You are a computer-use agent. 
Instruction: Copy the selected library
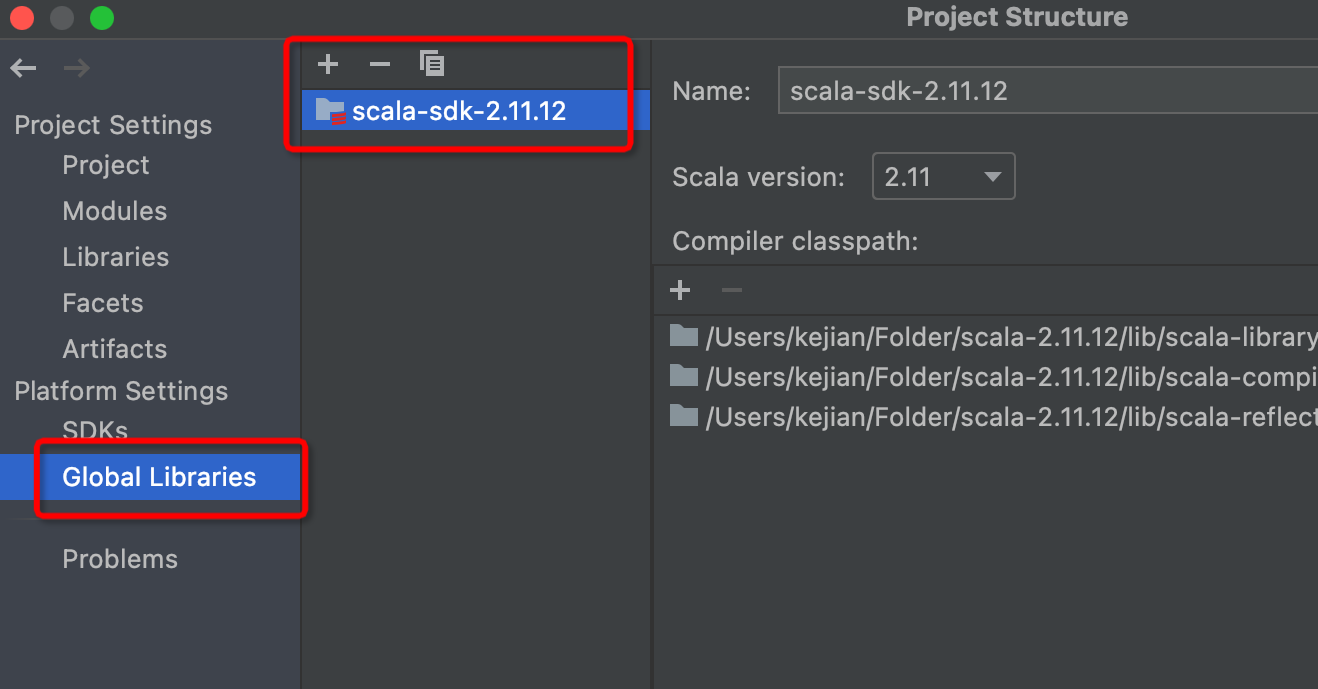tap(432, 65)
